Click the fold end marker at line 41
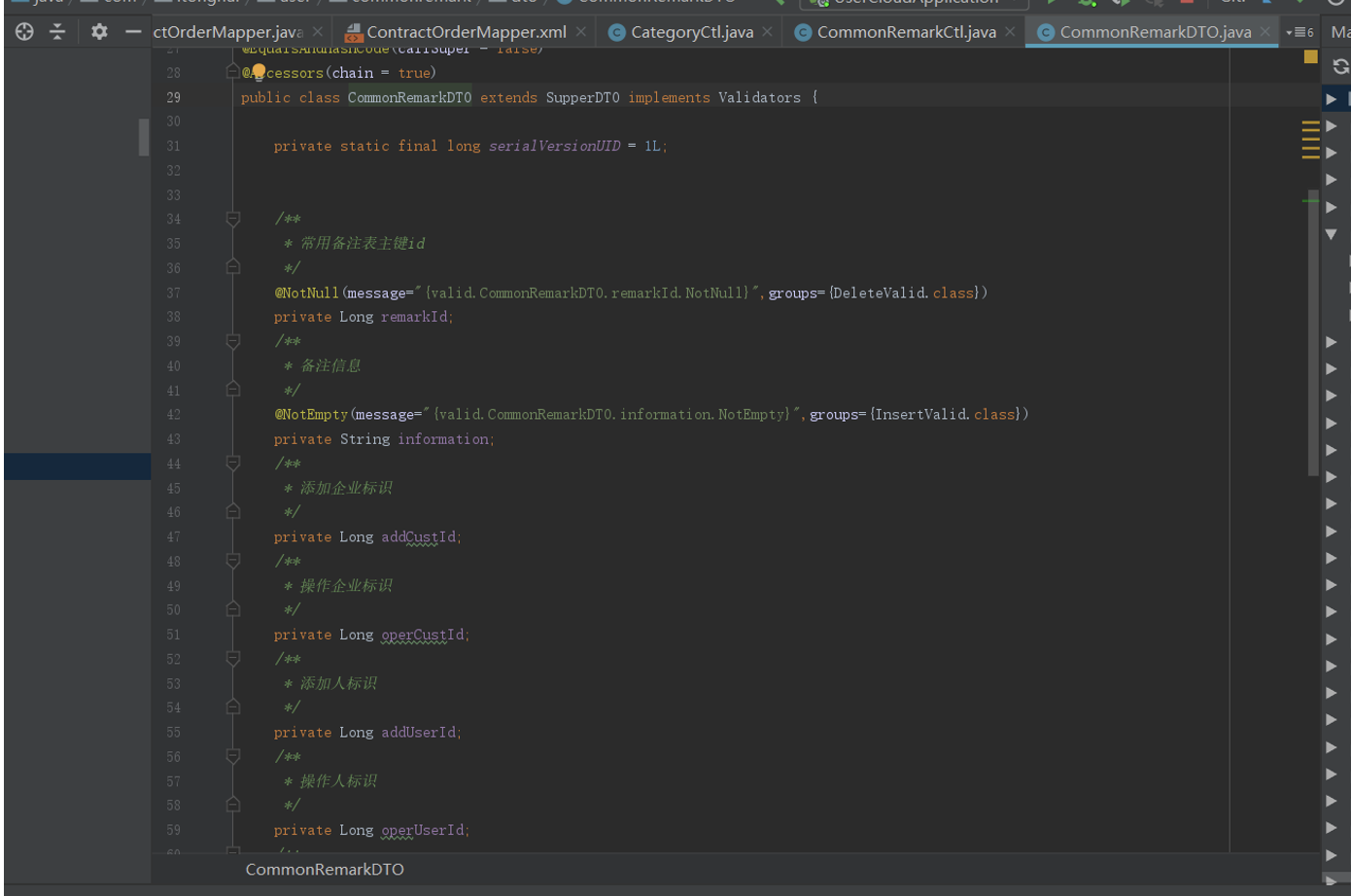The image size is (1351, 896). (233, 390)
